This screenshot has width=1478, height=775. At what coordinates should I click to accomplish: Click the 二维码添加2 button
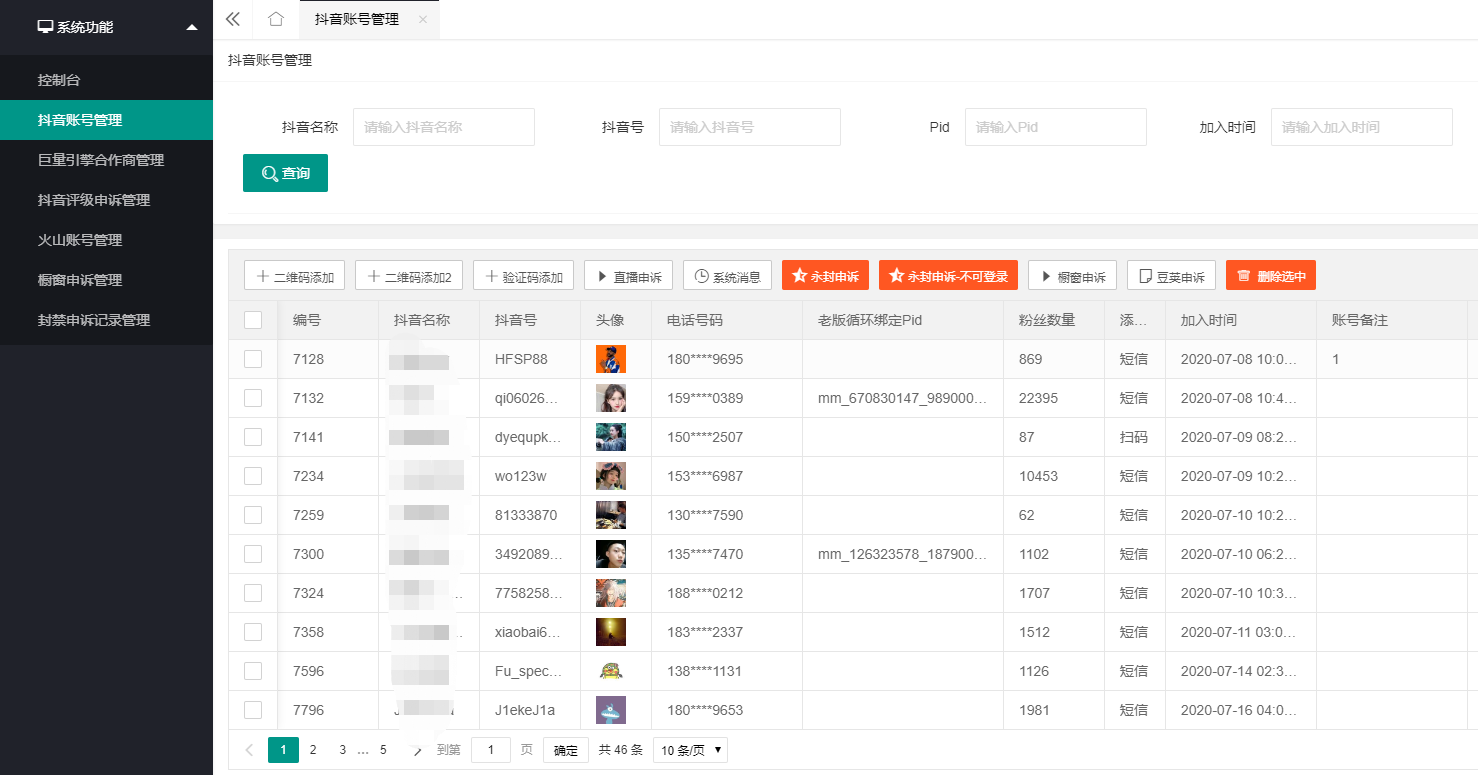coord(409,276)
